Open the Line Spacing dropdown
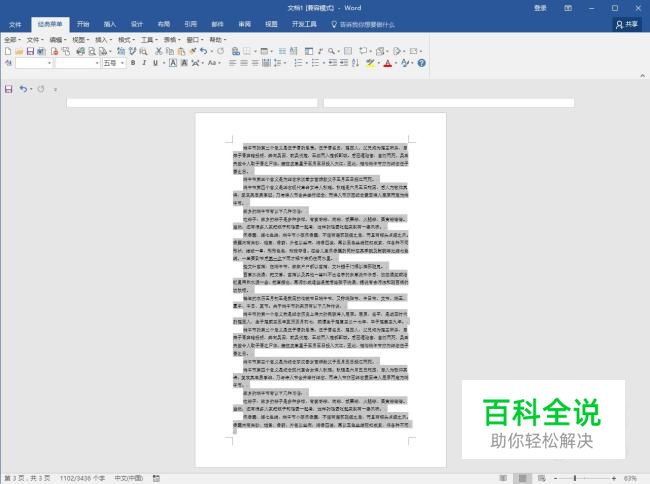 click(x=280, y=63)
